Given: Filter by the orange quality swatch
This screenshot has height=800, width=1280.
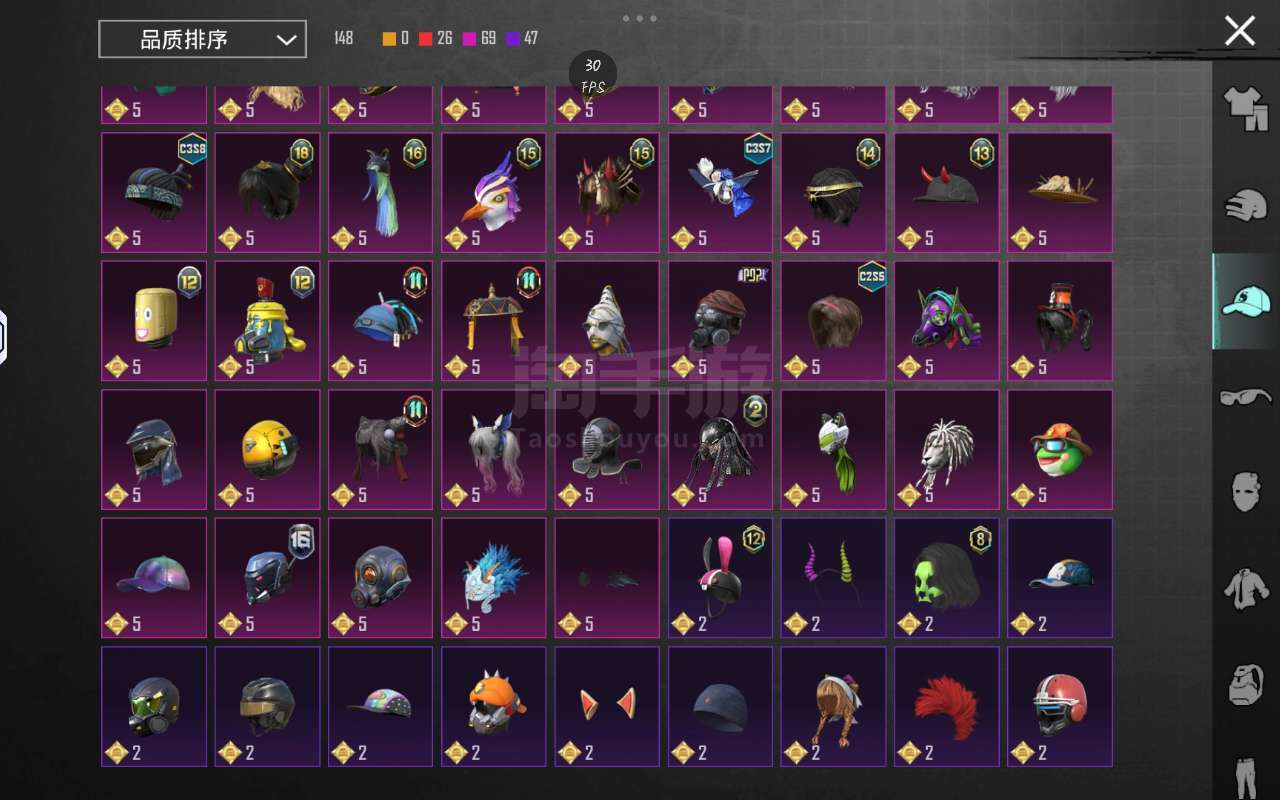Looking at the screenshot, I should 389,39.
